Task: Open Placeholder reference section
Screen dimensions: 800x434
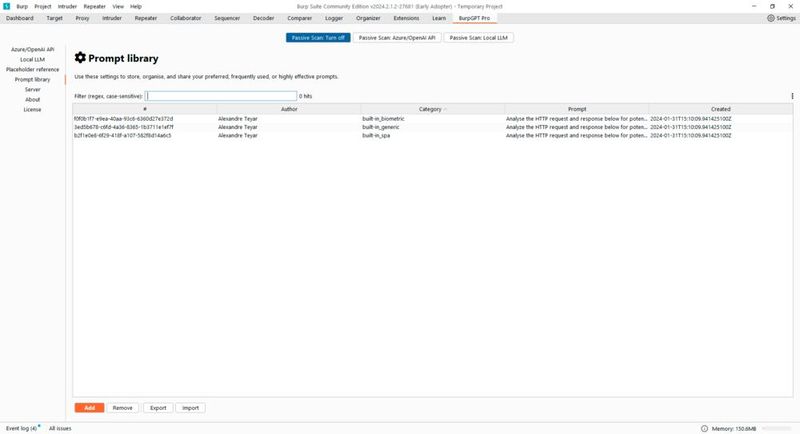Action: click(x=33, y=69)
